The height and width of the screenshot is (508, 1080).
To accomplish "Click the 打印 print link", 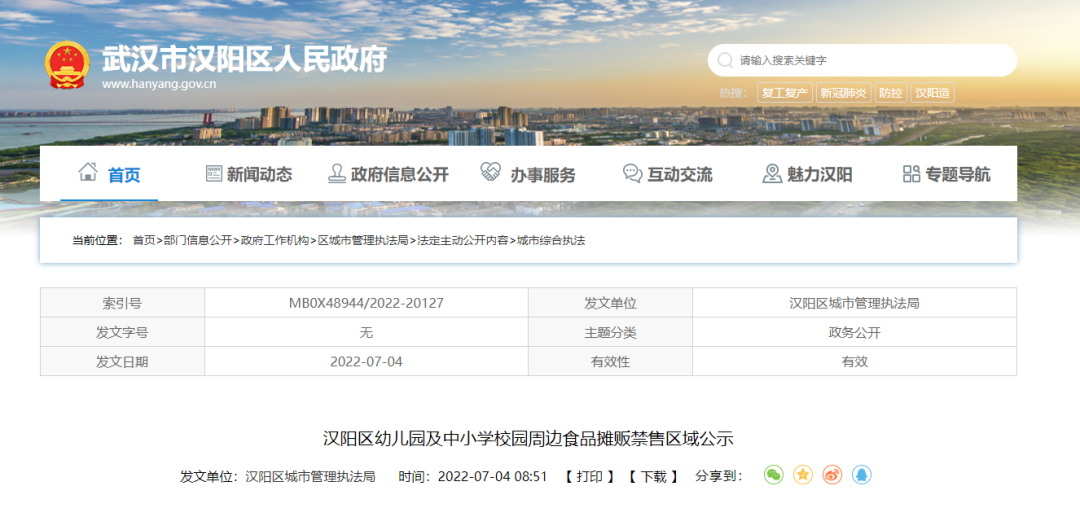I will click(x=589, y=476).
